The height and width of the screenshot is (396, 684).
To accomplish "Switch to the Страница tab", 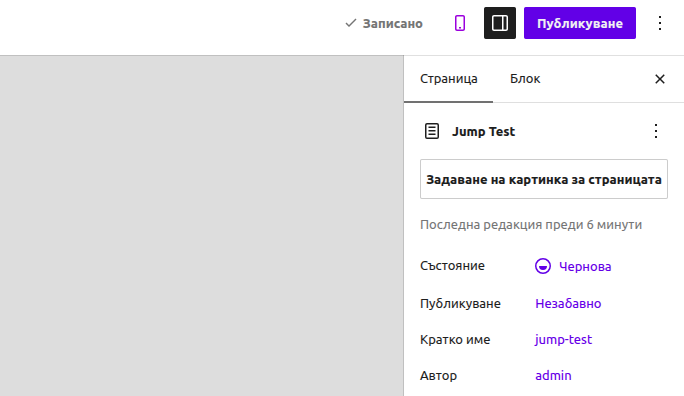I will [x=448, y=79].
